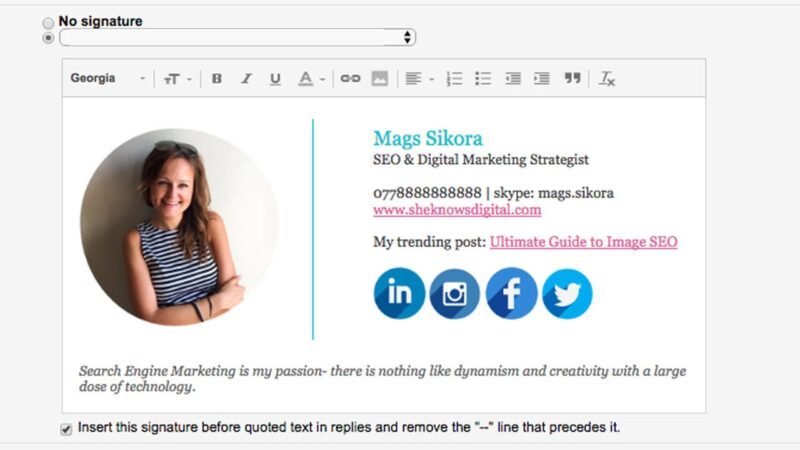Image resolution: width=800 pixels, height=450 pixels.
Task: Toggle bold formatting in signature toolbar
Action: (x=217, y=79)
